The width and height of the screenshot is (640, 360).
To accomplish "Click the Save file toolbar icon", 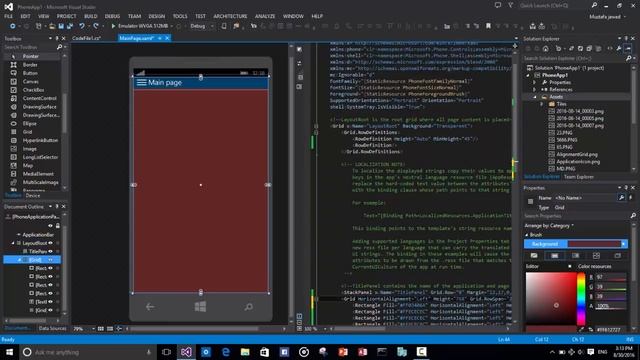I will (x=61, y=26).
